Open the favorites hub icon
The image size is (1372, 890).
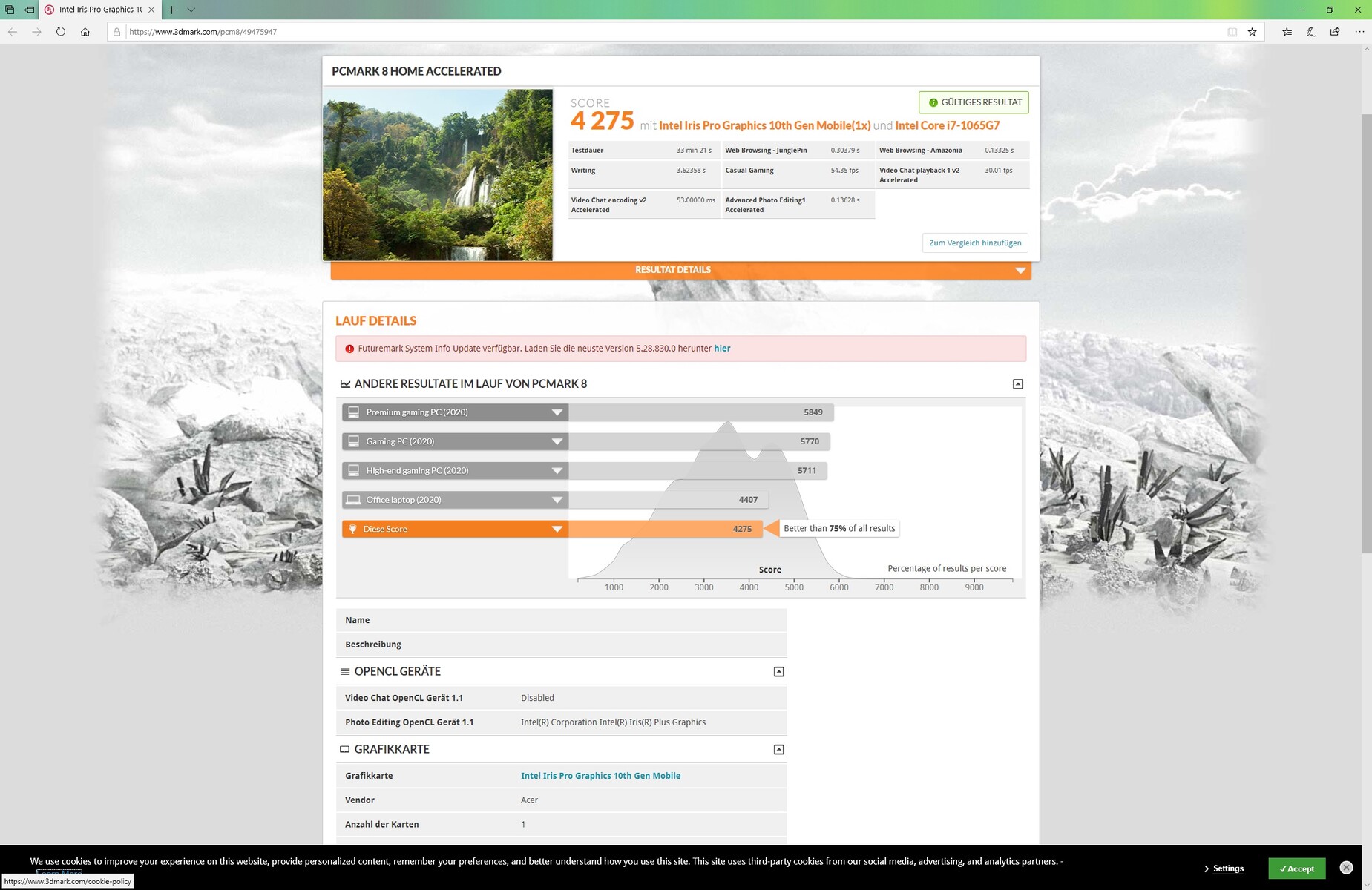tap(1287, 32)
